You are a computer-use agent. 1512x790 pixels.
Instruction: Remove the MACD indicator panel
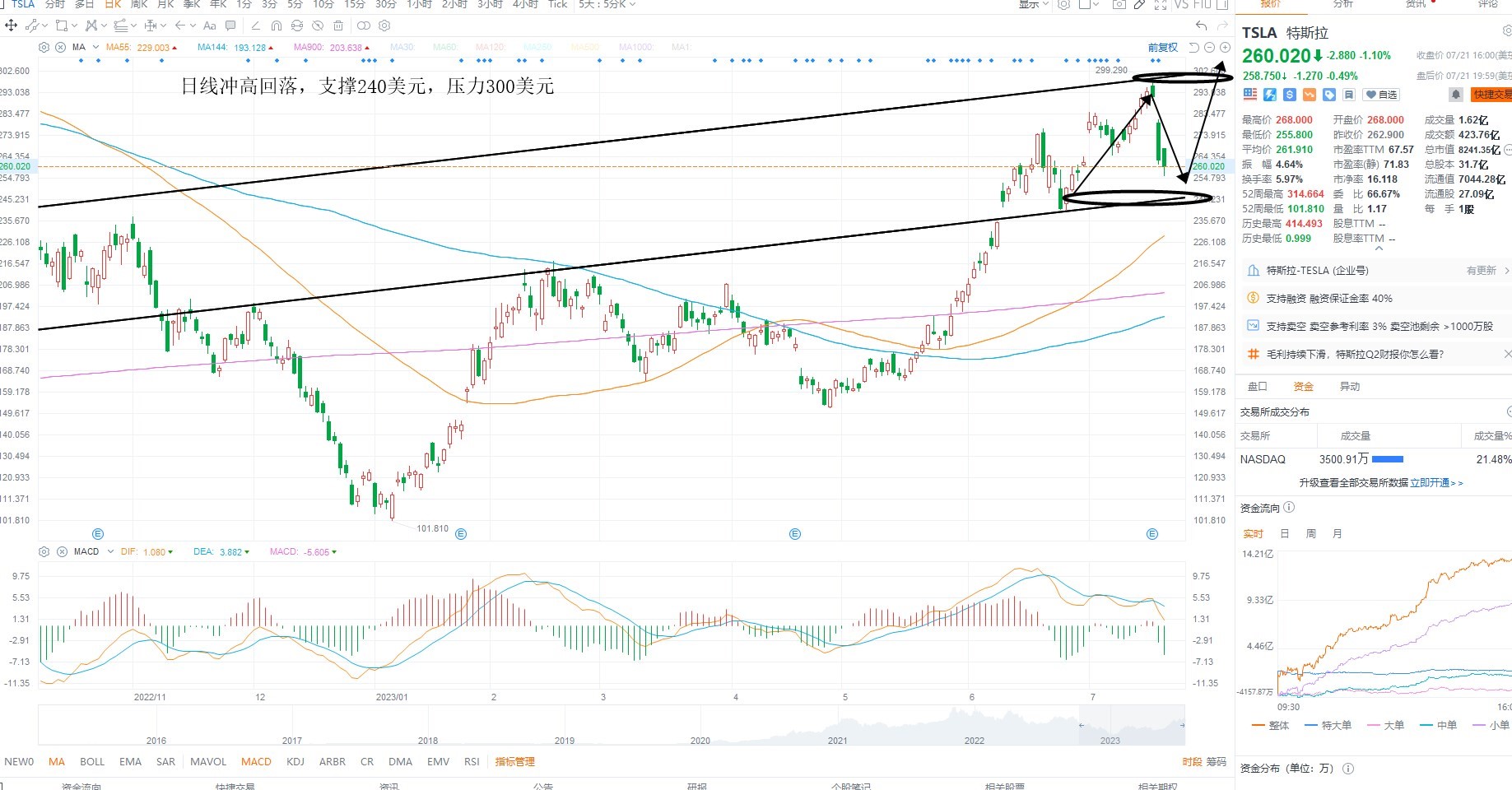coord(62,551)
